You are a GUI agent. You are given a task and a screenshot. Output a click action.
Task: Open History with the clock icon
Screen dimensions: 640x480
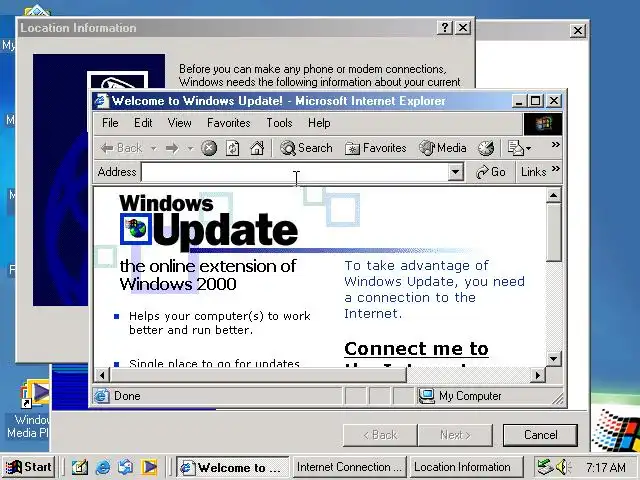click(x=486, y=148)
